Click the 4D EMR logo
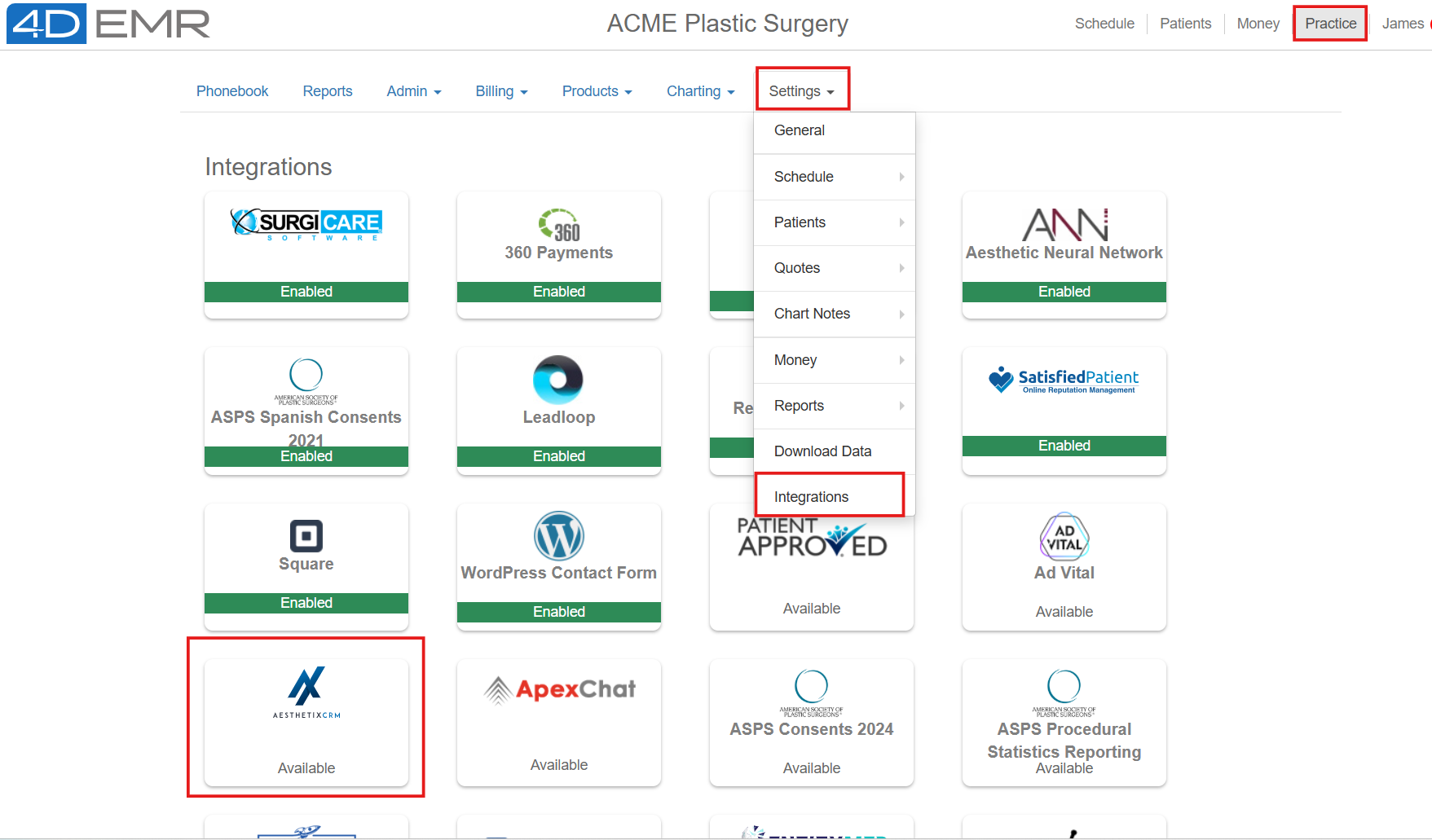1432x840 pixels. click(x=108, y=24)
